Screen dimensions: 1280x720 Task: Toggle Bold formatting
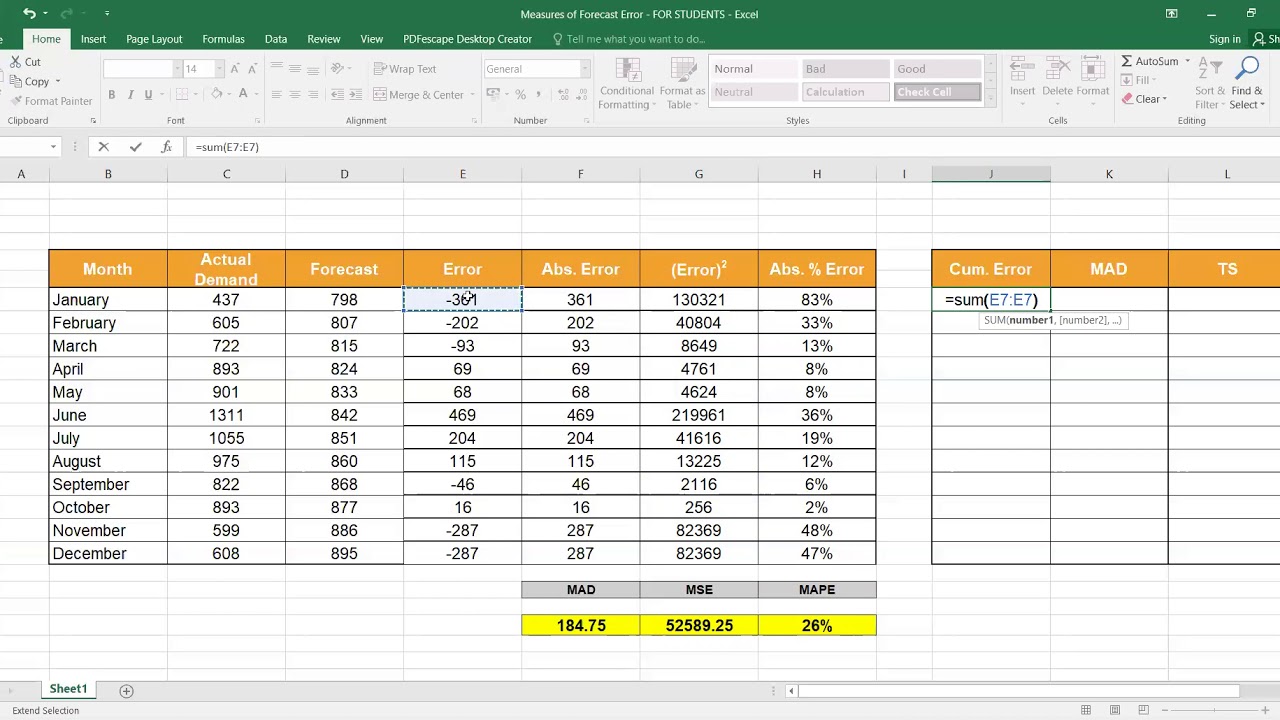(x=111, y=95)
